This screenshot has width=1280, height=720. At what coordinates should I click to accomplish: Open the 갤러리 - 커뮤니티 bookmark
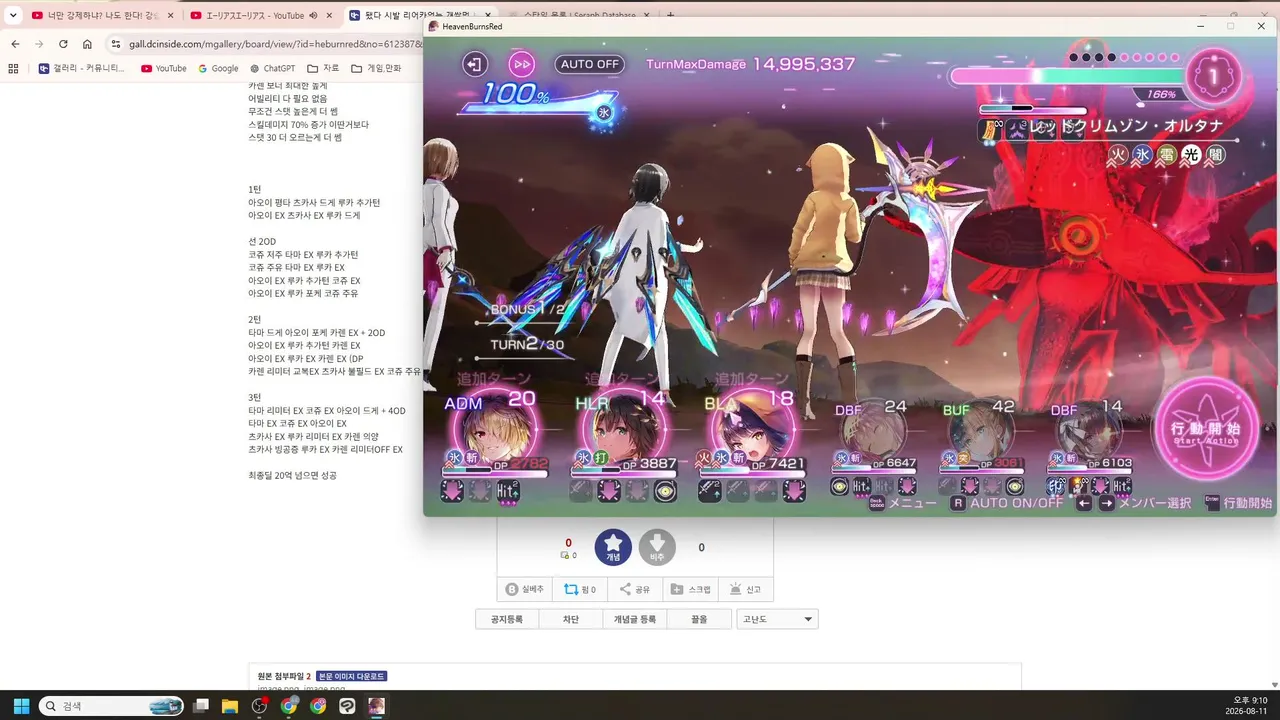point(82,68)
